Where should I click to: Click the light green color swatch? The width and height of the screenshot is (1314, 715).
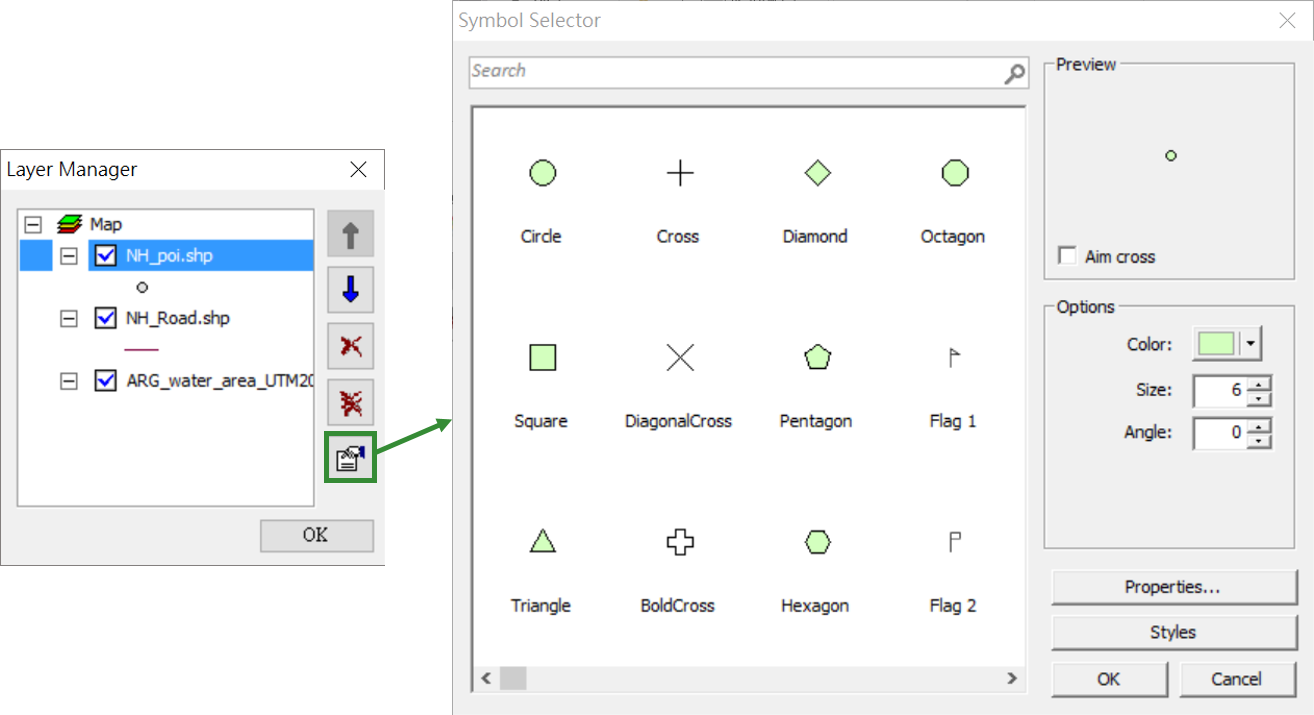tap(1216, 344)
